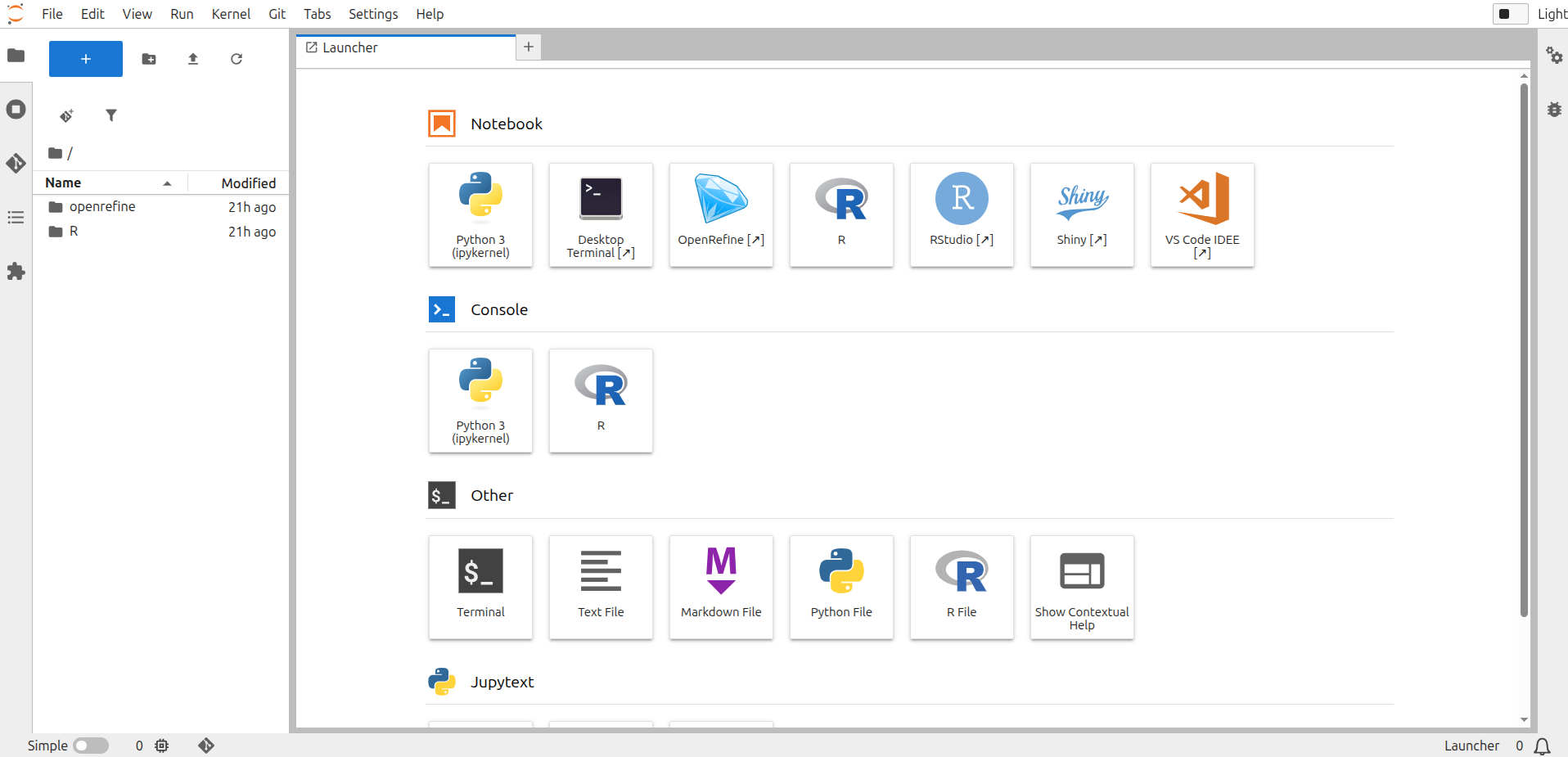Open Running Terminals and Kernels sidebar
This screenshot has width=1568, height=757.
pos(16,110)
